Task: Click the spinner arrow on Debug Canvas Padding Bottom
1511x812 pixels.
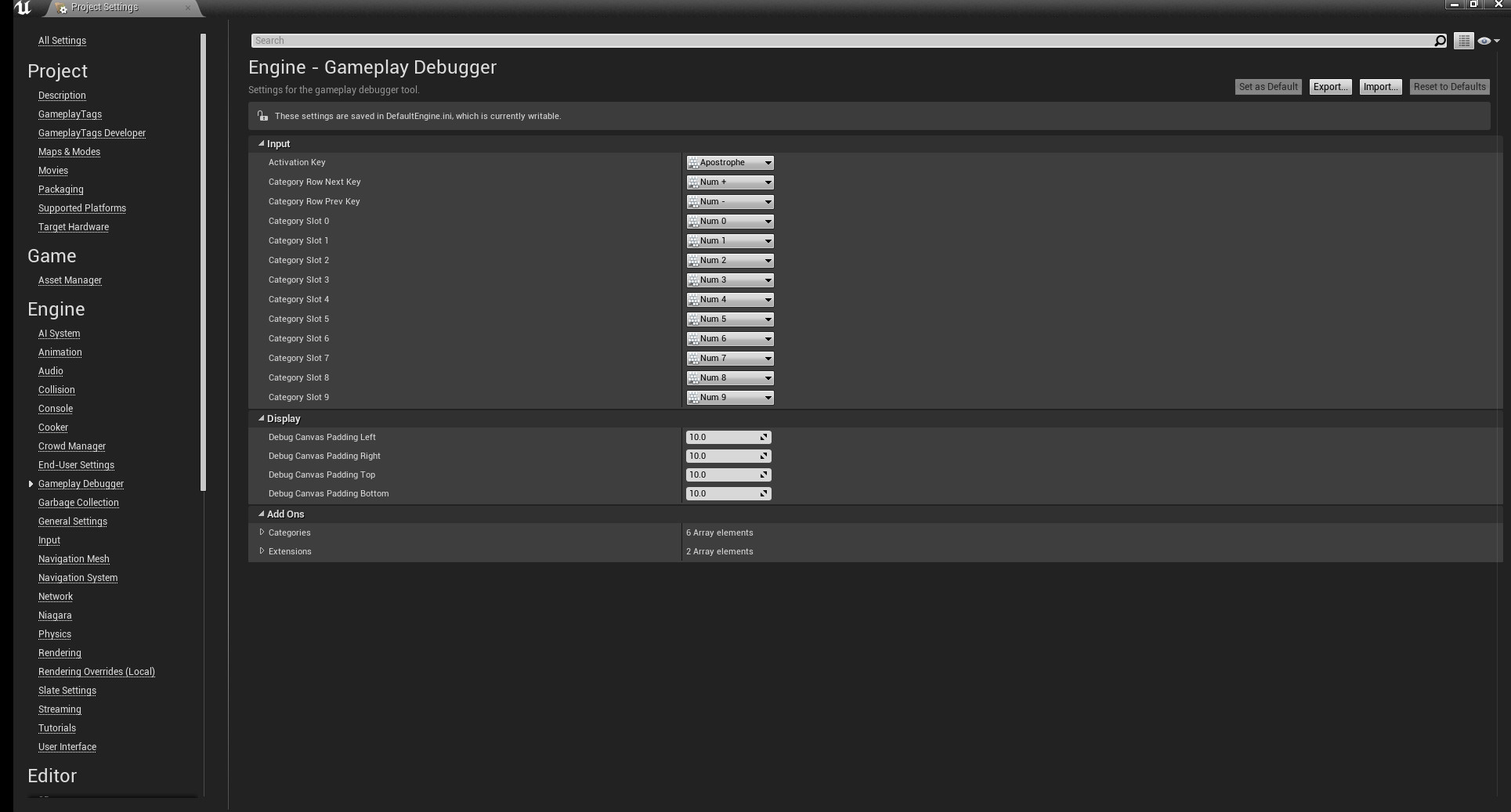Action: (x=764, y=494)
